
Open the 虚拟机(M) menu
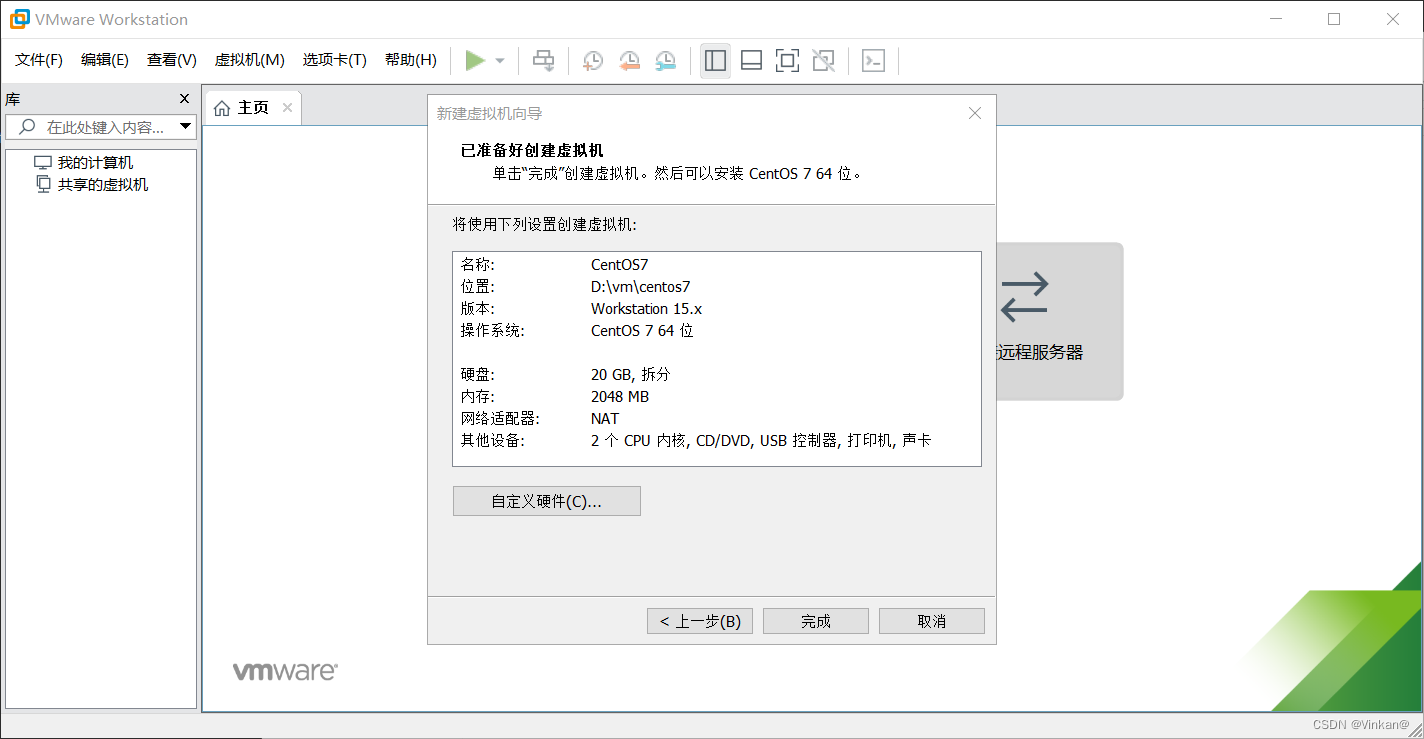pos(249,59)
